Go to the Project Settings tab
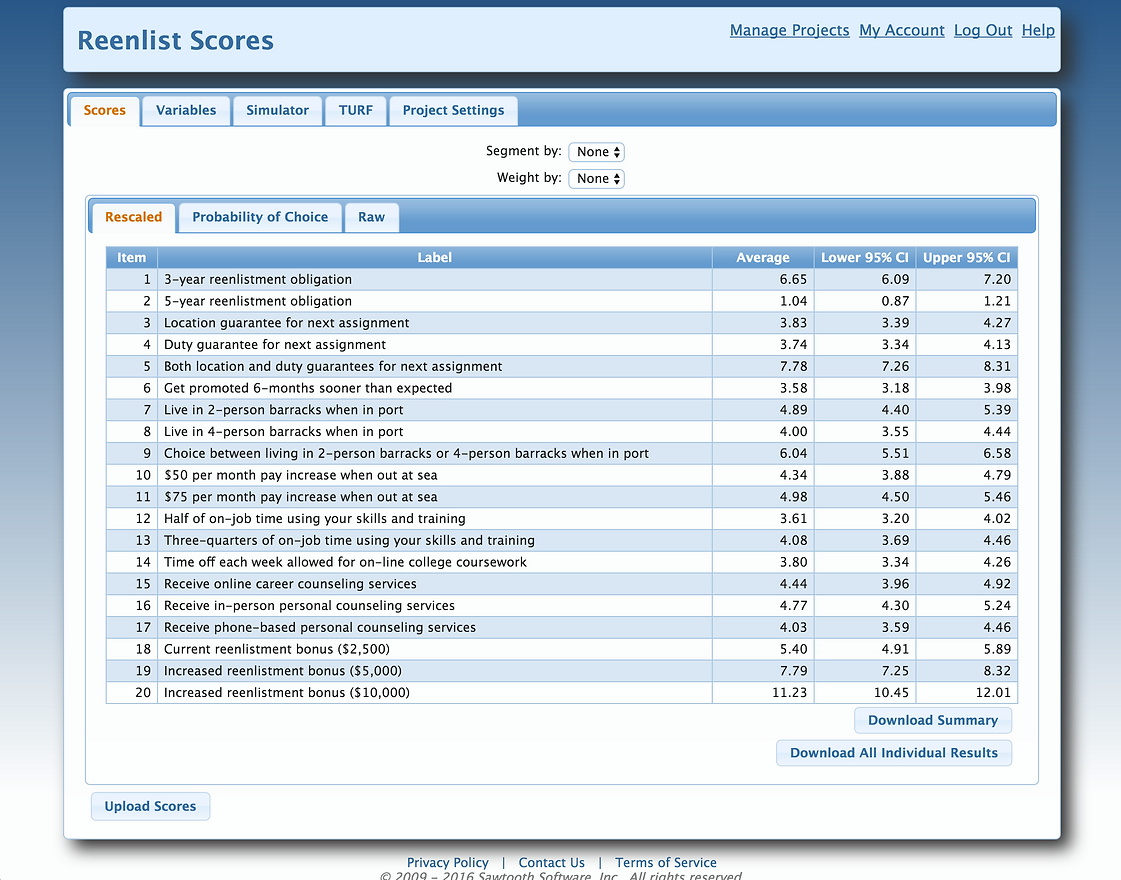Screen dimensions: 1121x880 click(x=453, y=110)
